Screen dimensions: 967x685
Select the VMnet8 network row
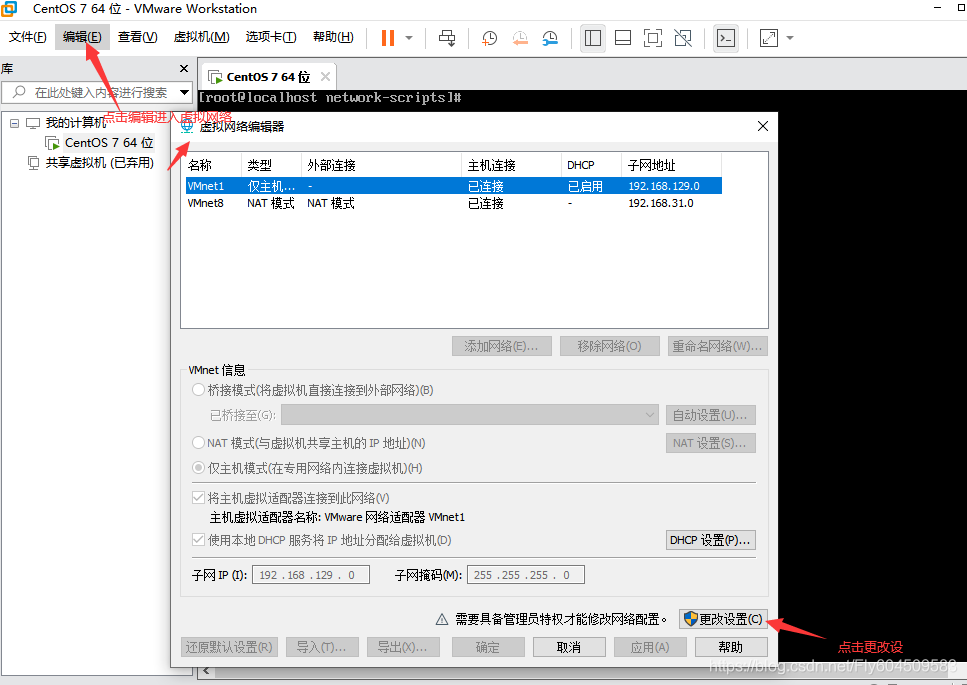pyautogui.click(x=453, y=203)
